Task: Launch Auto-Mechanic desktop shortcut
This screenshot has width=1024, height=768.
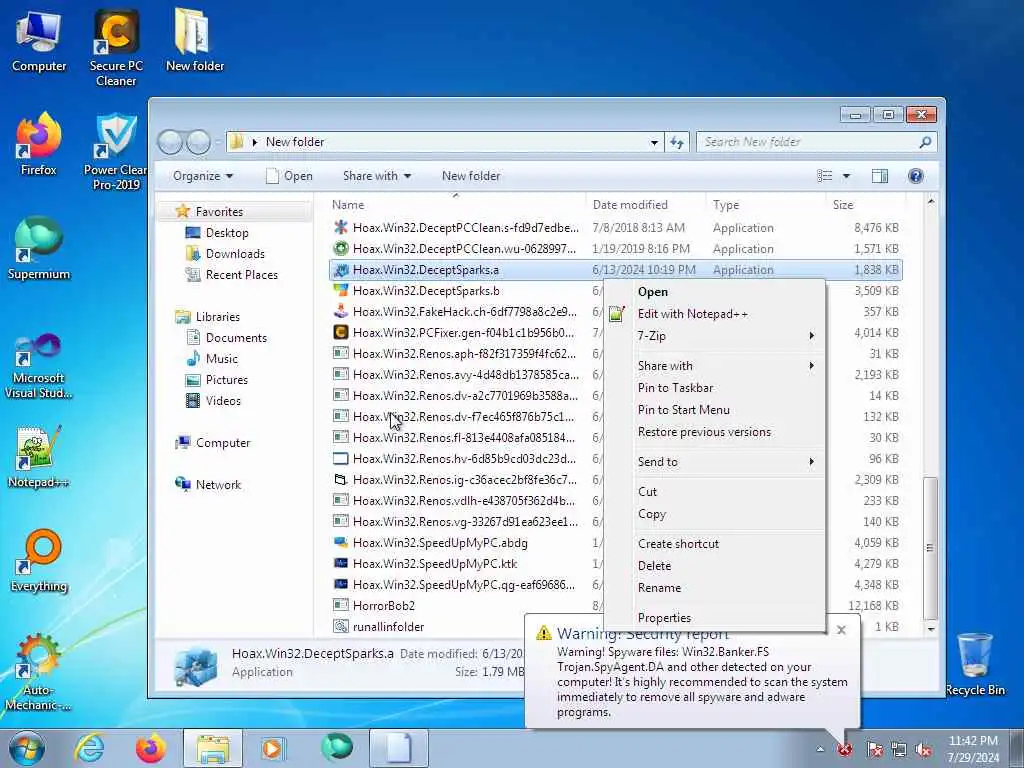Action: [x=39, y=673]
